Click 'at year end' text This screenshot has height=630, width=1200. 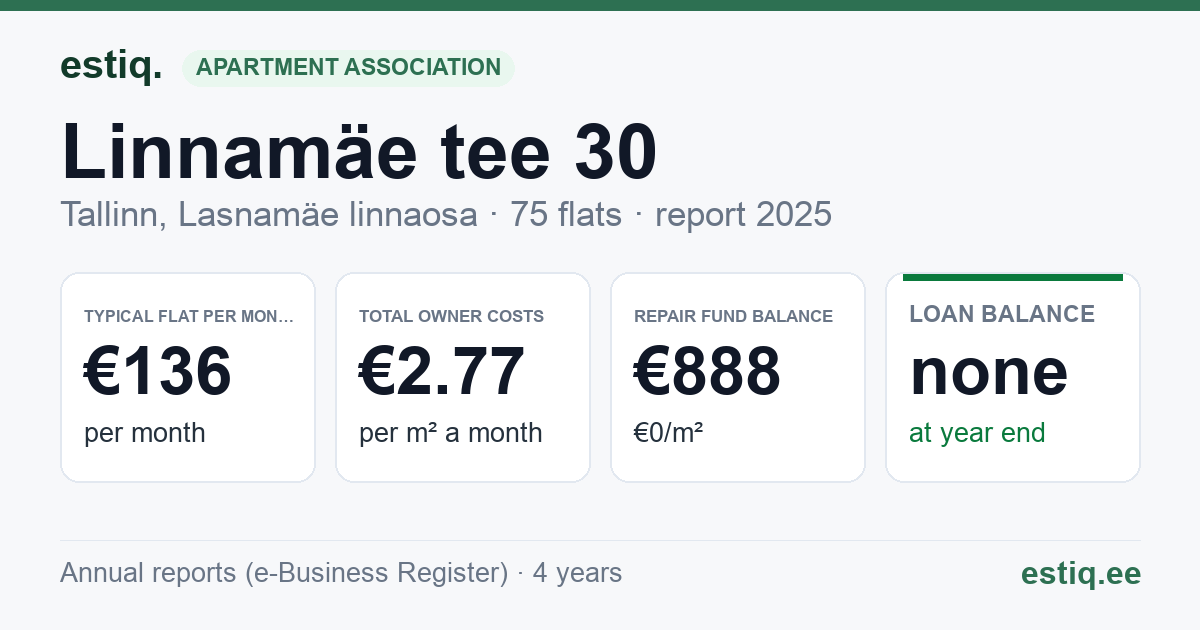(977, 433)
